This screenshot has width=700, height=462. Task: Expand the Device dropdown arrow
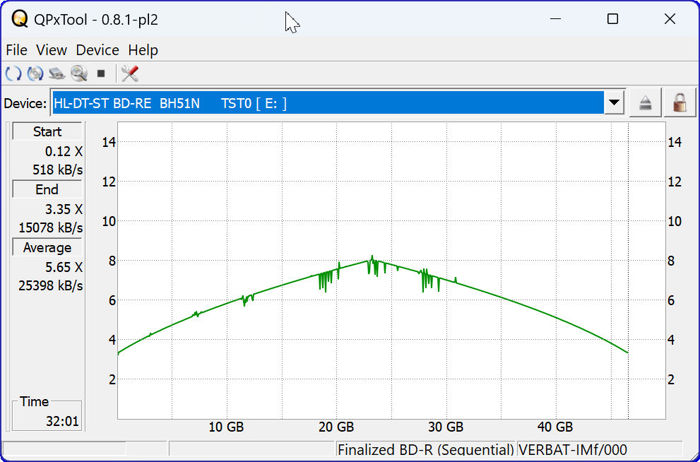[x=614, y=103]
